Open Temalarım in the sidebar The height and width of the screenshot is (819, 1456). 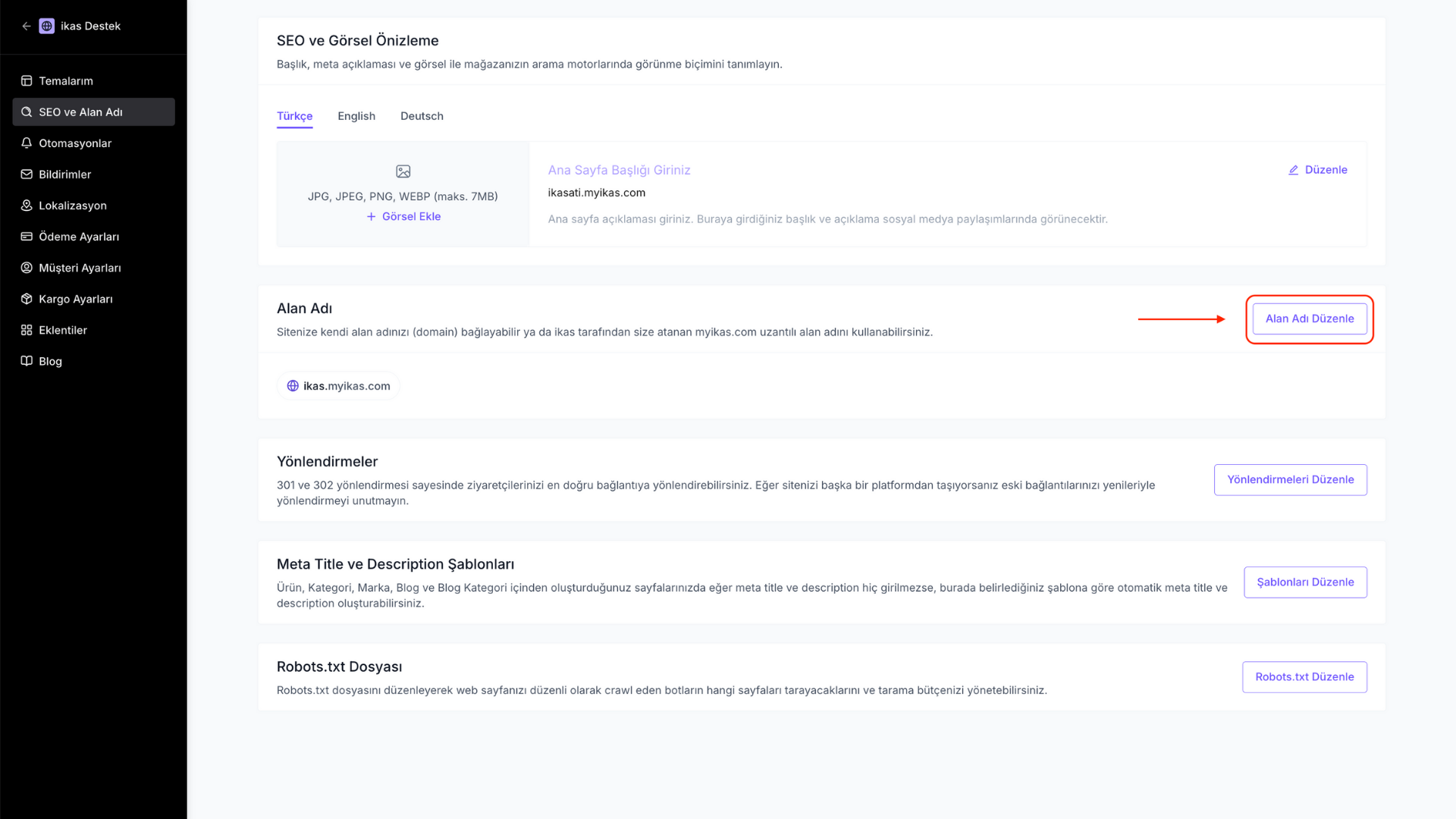pos(94,80)
